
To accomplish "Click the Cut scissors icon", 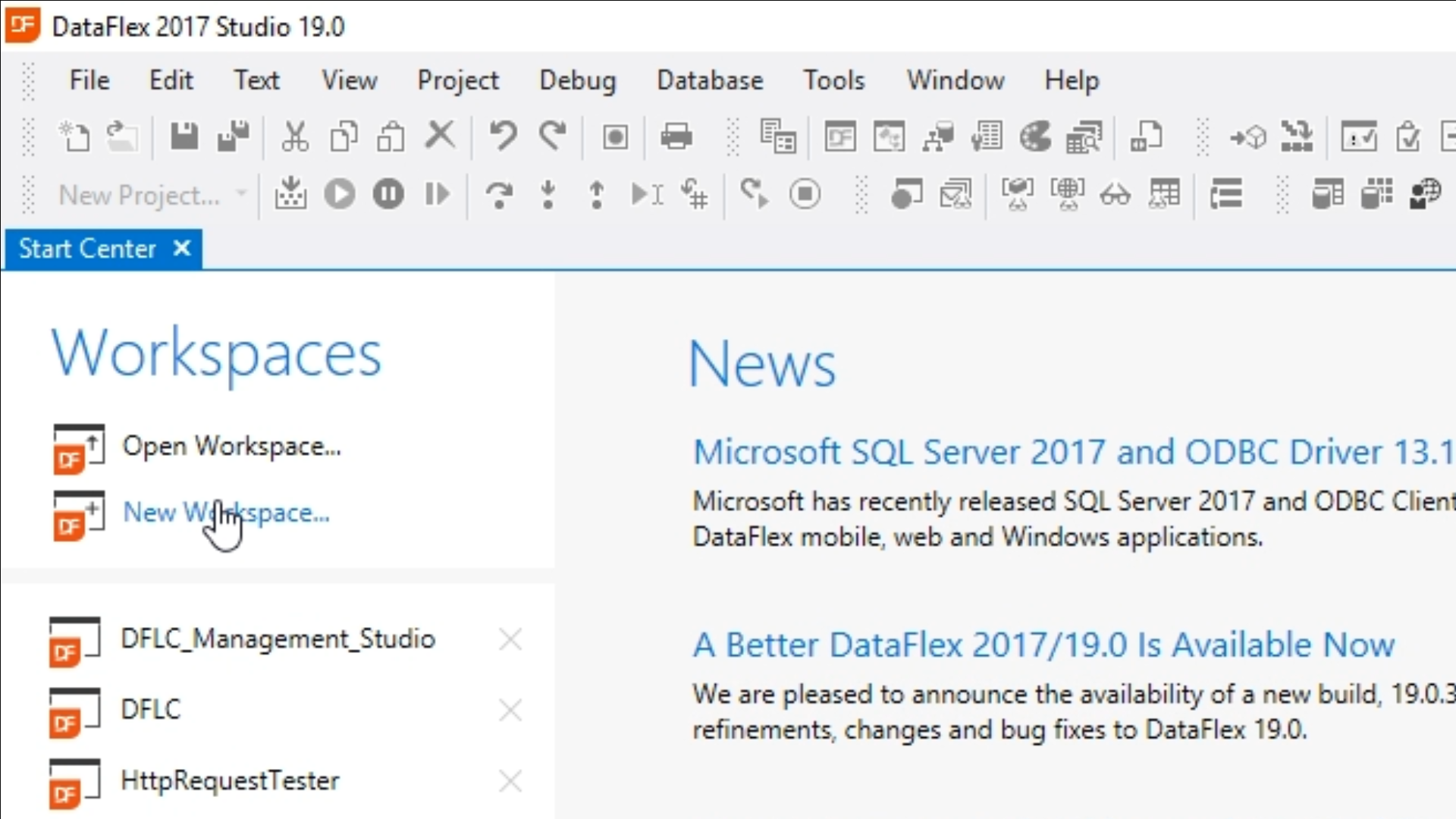I will 294,137.
